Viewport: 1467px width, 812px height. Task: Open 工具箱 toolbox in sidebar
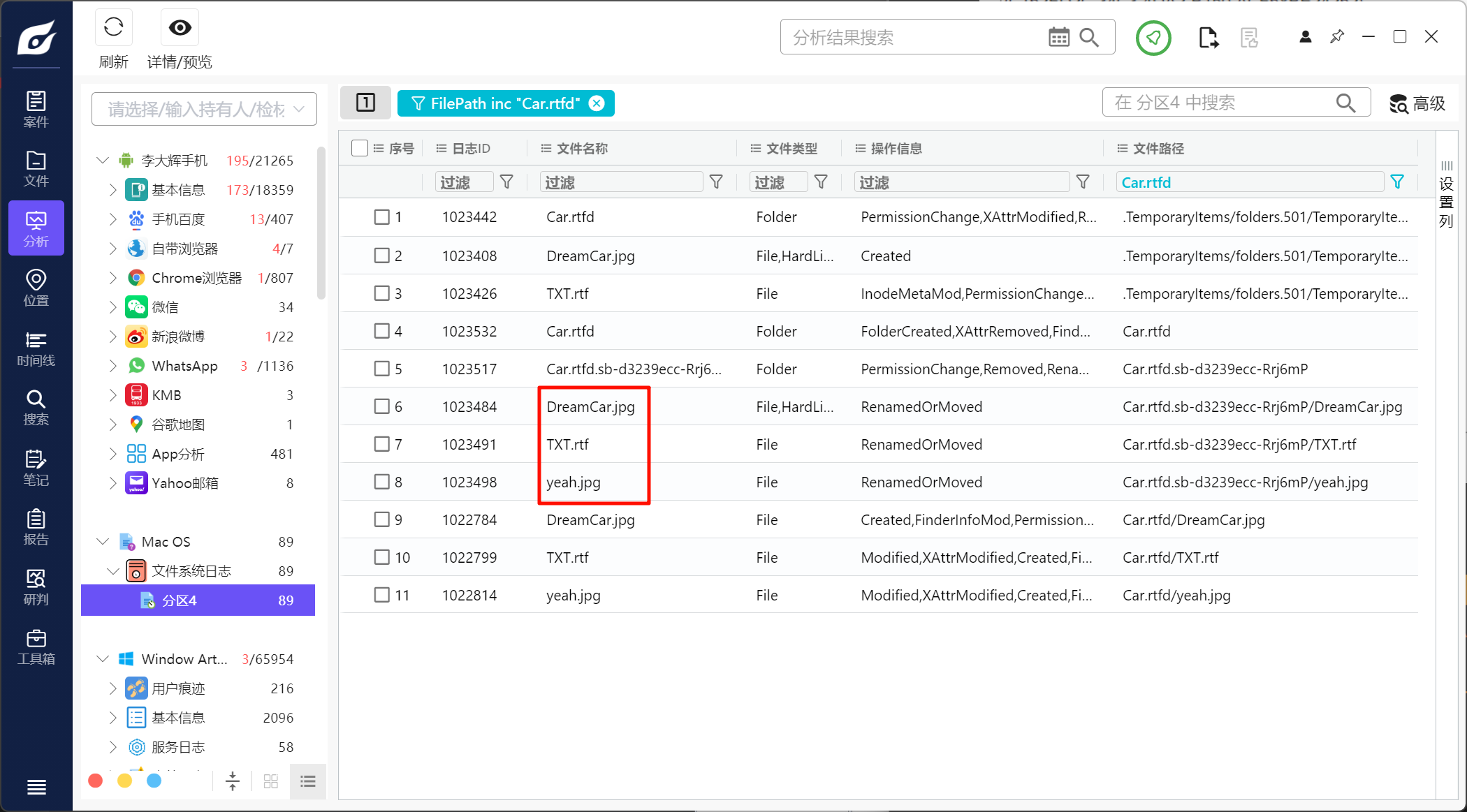[36, 647]
